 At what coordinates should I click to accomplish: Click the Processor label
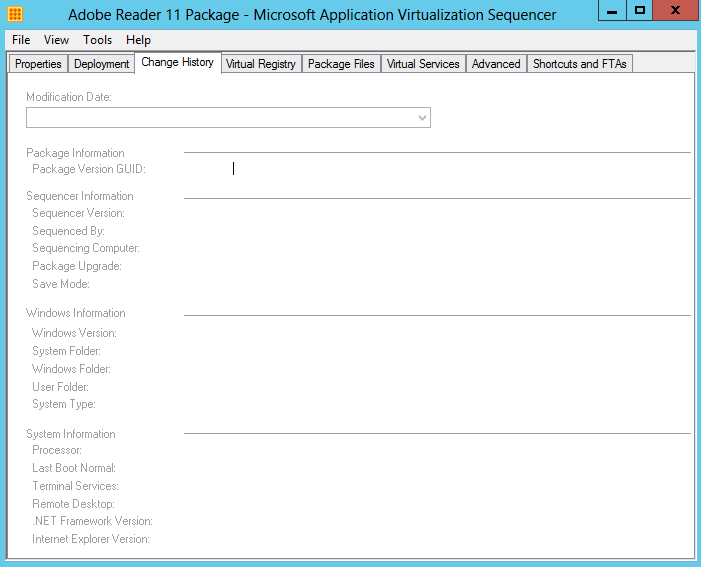tap(57, 450)
